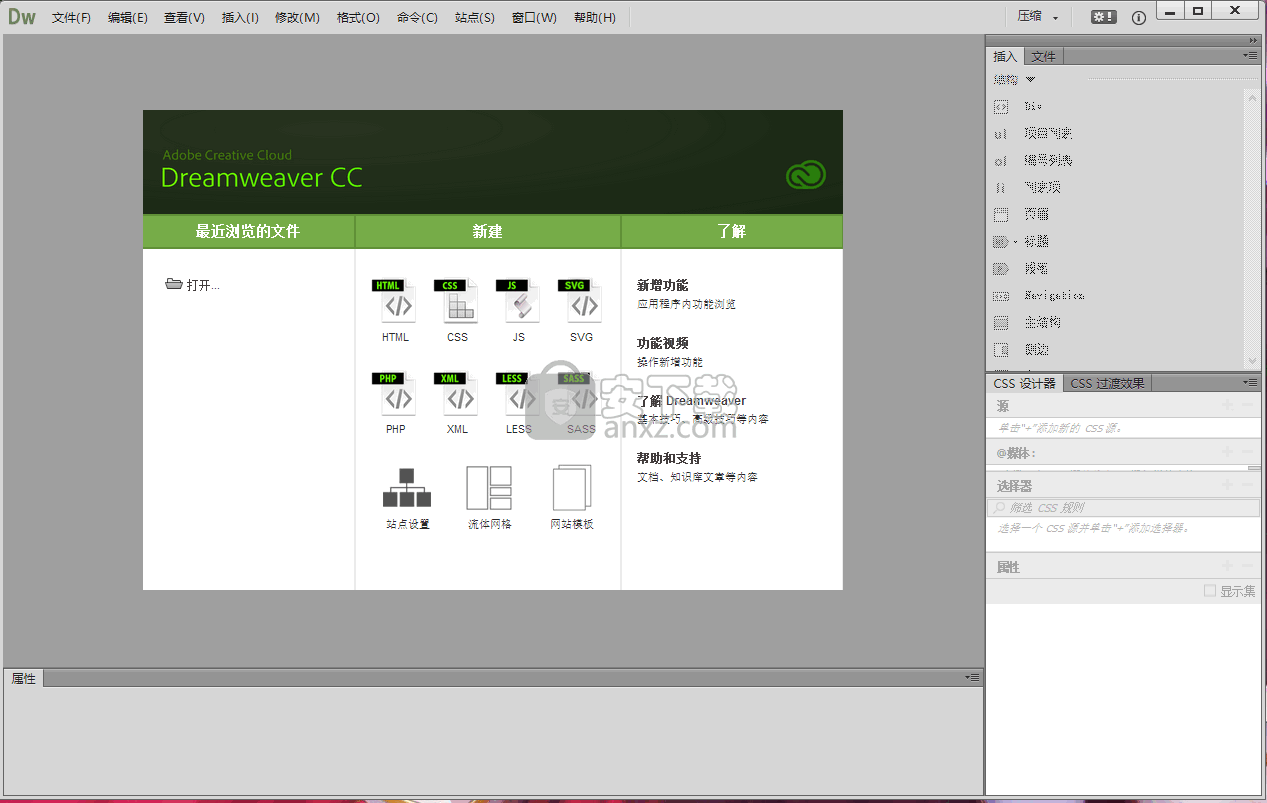
Task: Open the 编辑(E) menu
Action: [x=128, y=18]
